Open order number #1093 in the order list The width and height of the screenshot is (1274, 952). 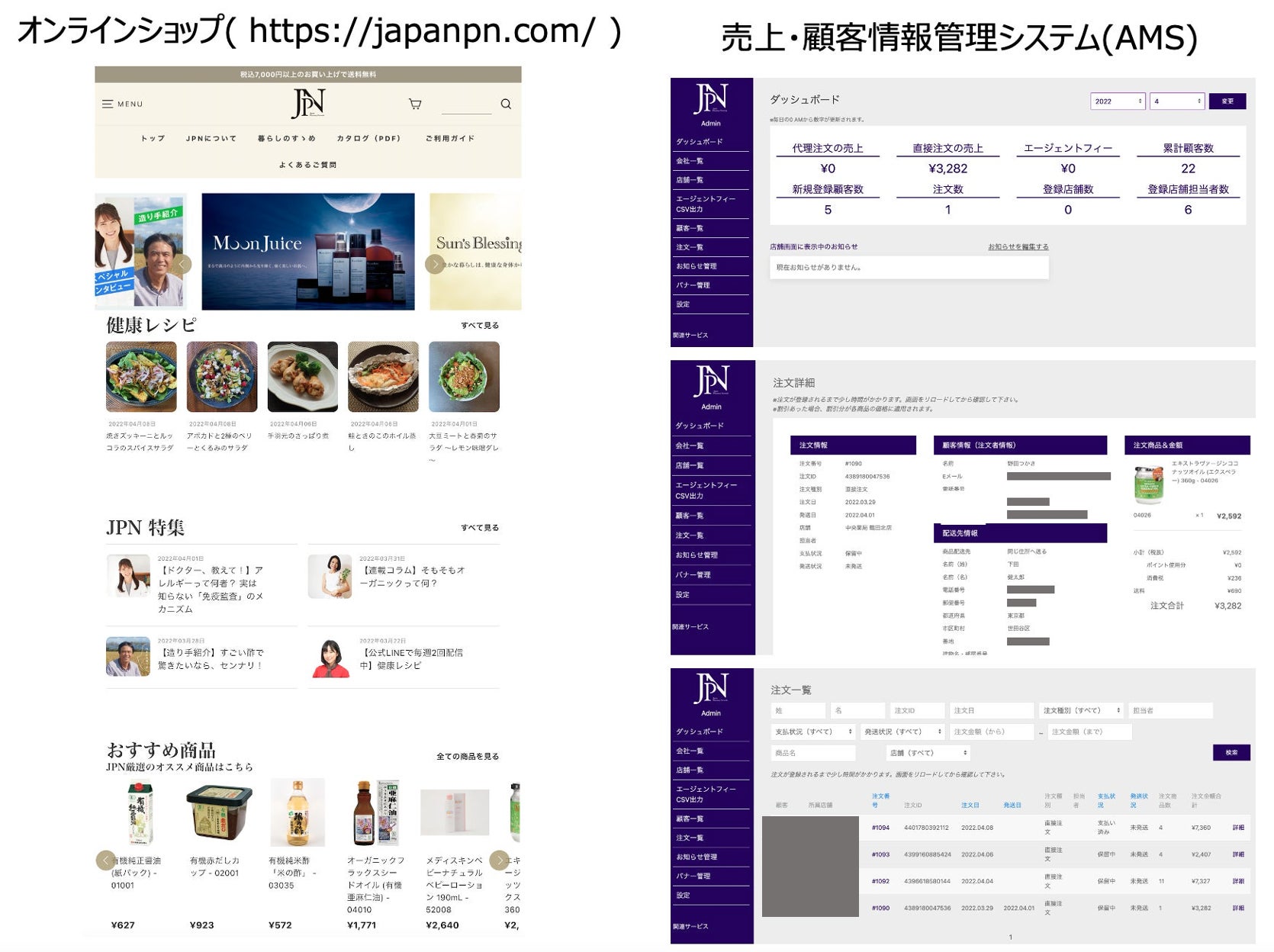point(880,854)
